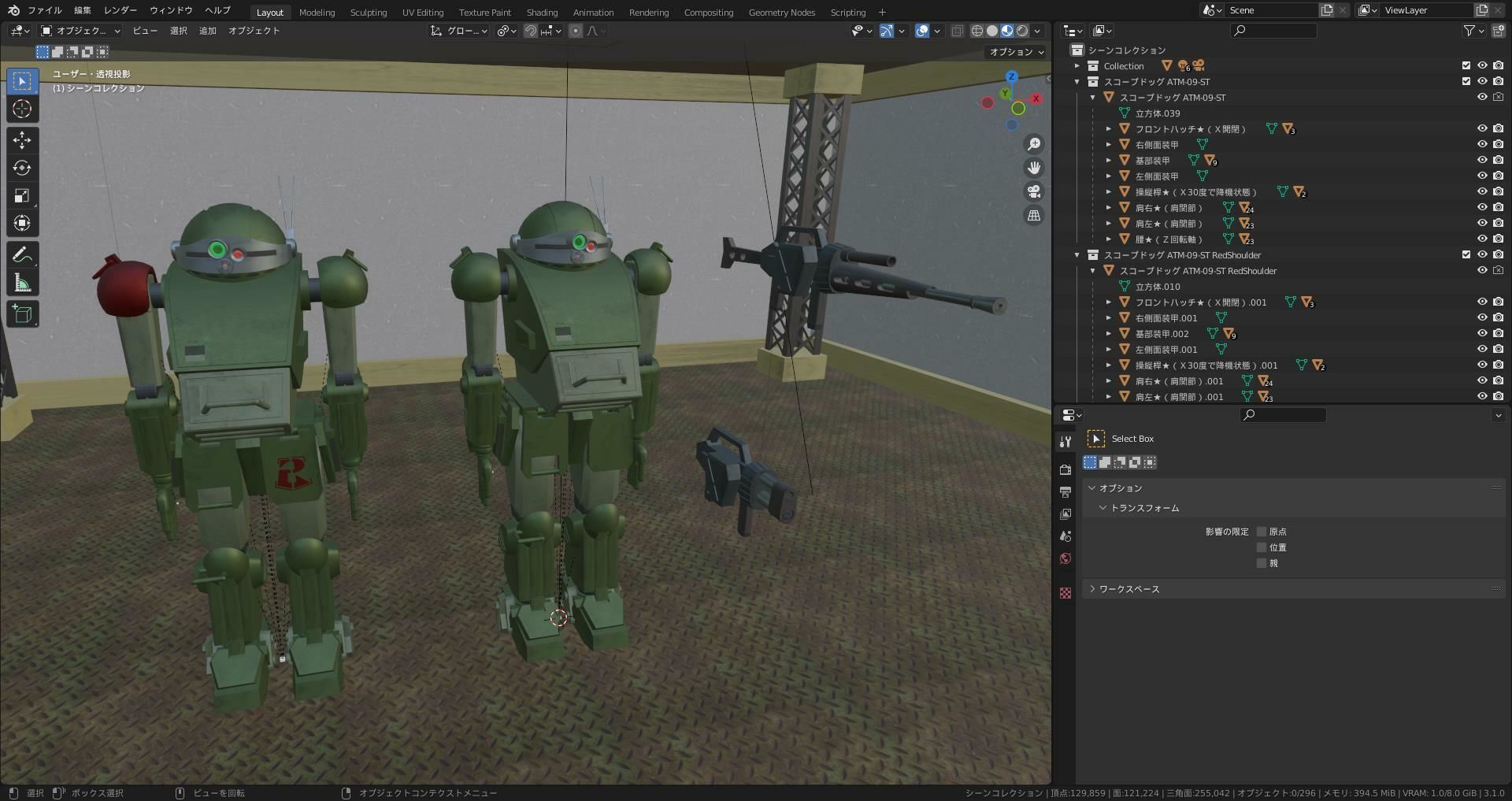Enable snapping with the magnet icon
This screenshot has width=1512, height=801.
tap(529, 31)
